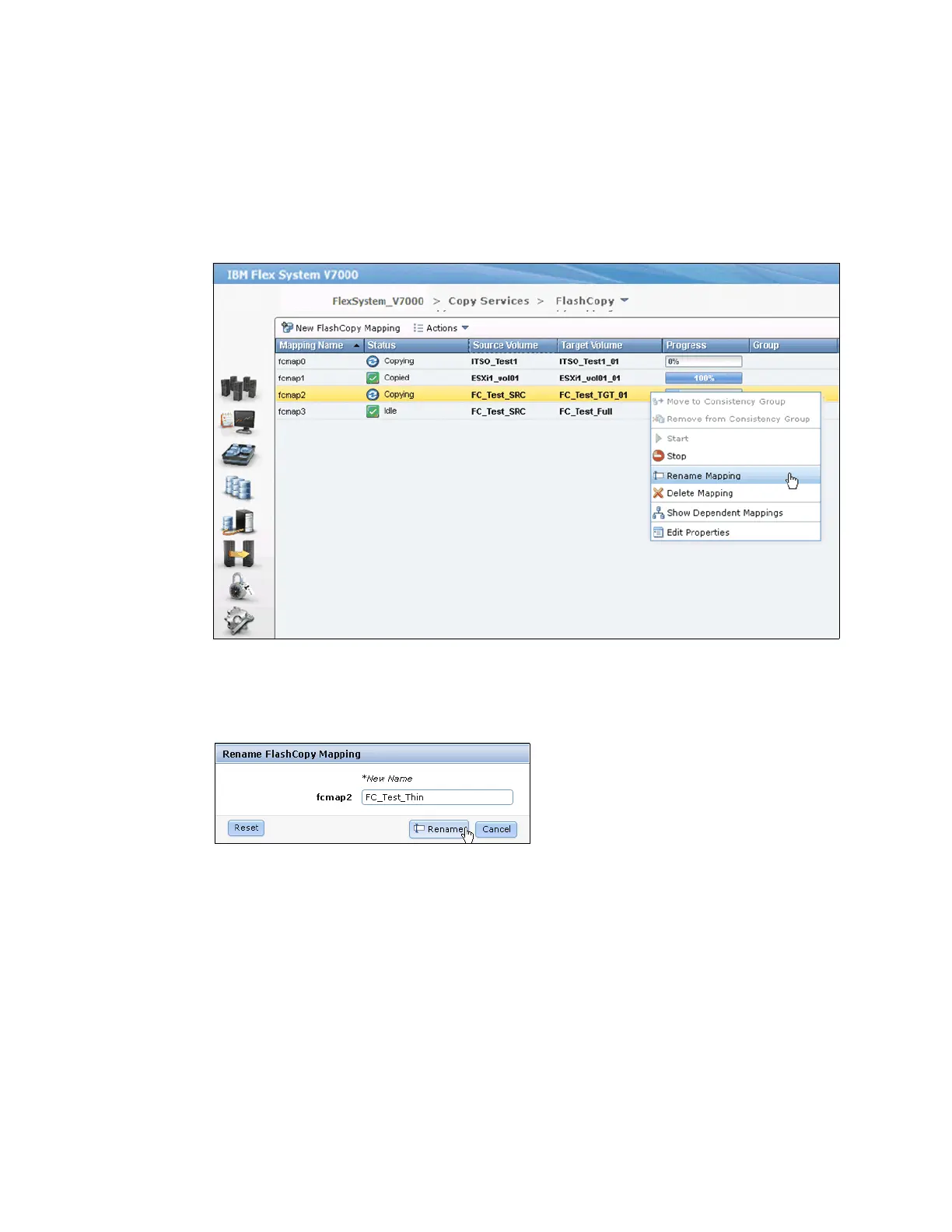Sort by Status column header
This screenshot has width=952, height=1232.
(x=417, y=345)
